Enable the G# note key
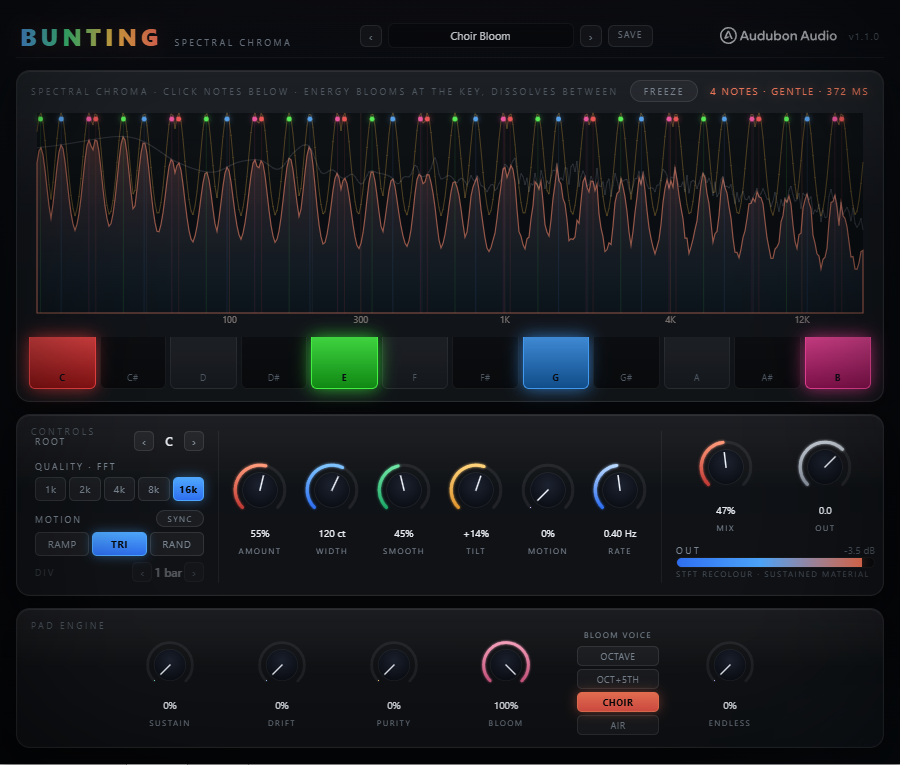The width and height of the screenshot is (900, 765). pos(626,363)
